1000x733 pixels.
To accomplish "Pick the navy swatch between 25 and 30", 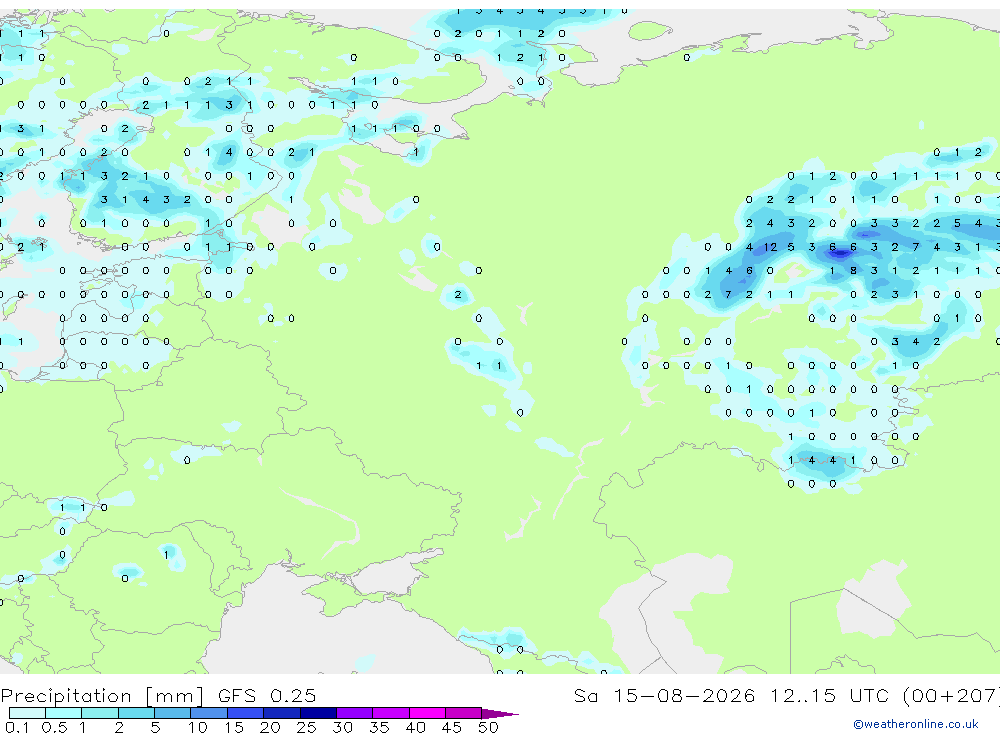I will [x=318, y=713].
